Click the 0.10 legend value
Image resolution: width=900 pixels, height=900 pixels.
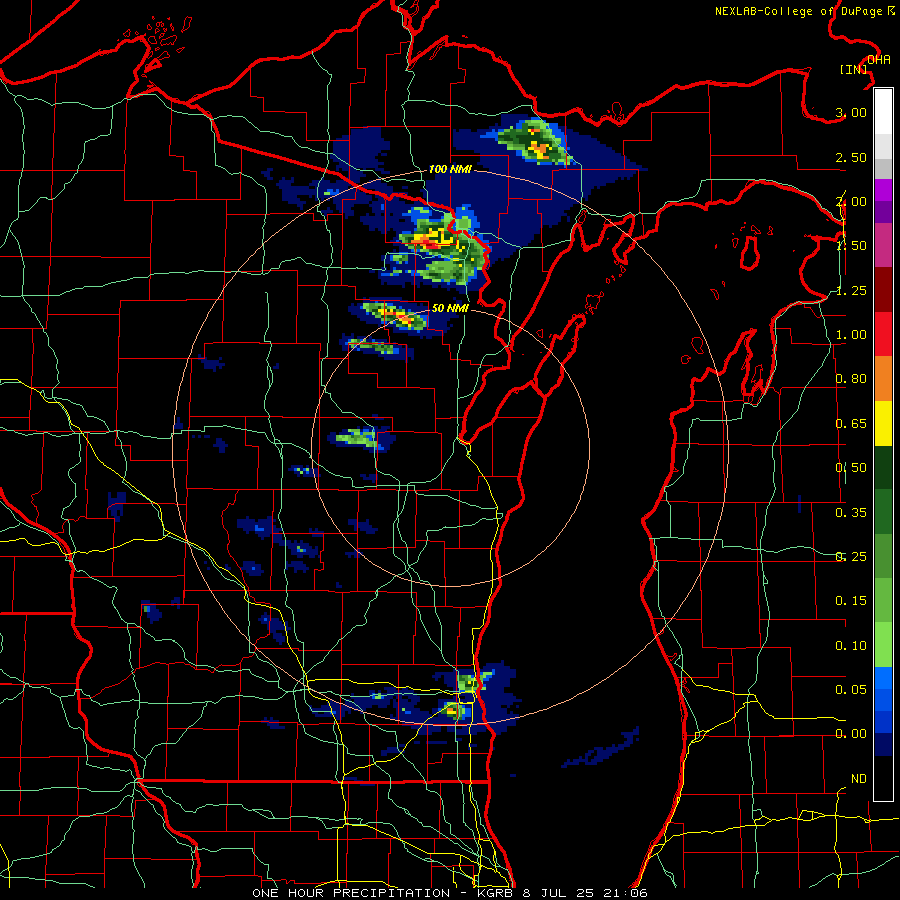point(851,646)
